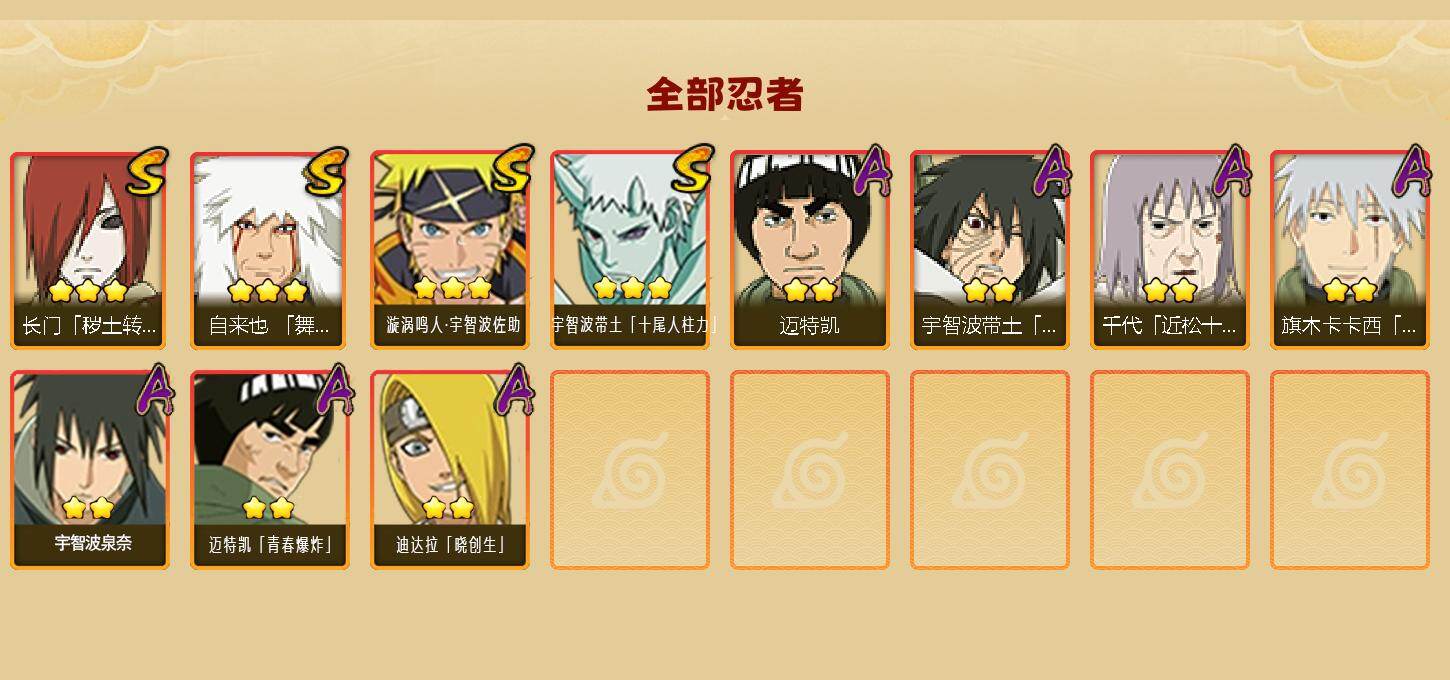1450x680 pixels.
Task: Select the 千代 ninja card
Action: pyautogui.click(x=1170, y=250)
